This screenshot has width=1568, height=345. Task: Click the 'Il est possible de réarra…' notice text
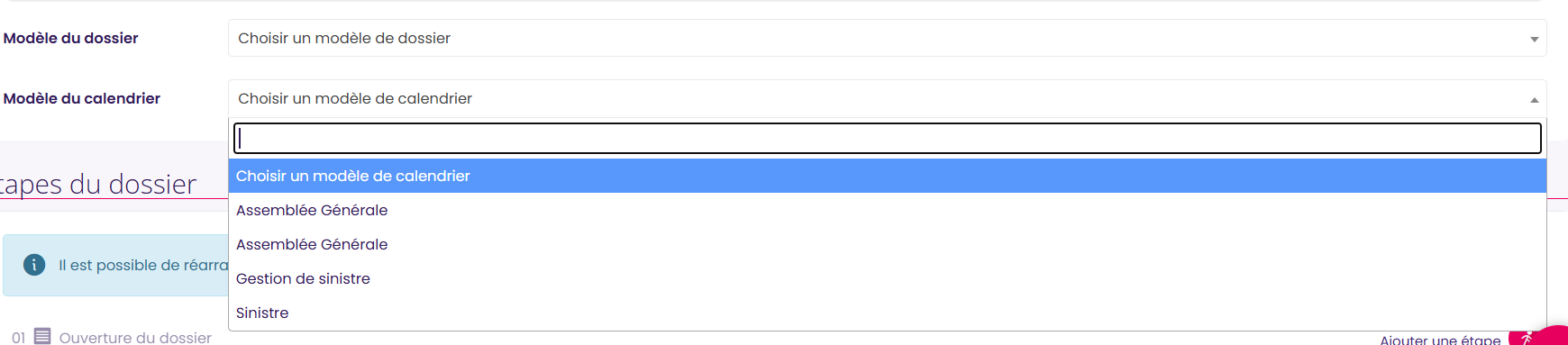(143, 265)
